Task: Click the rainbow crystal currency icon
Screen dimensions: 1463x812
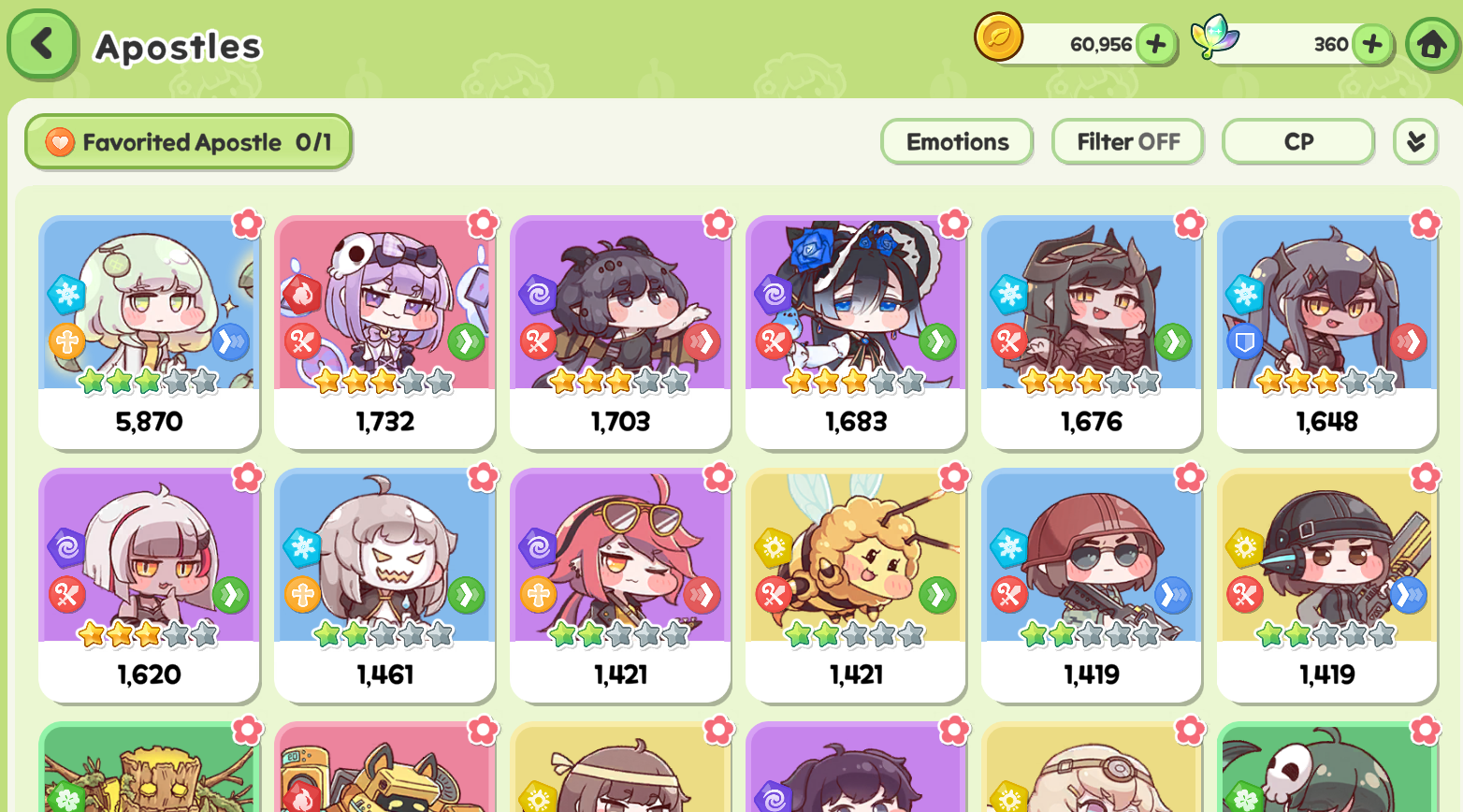Action: [1214, 38]
